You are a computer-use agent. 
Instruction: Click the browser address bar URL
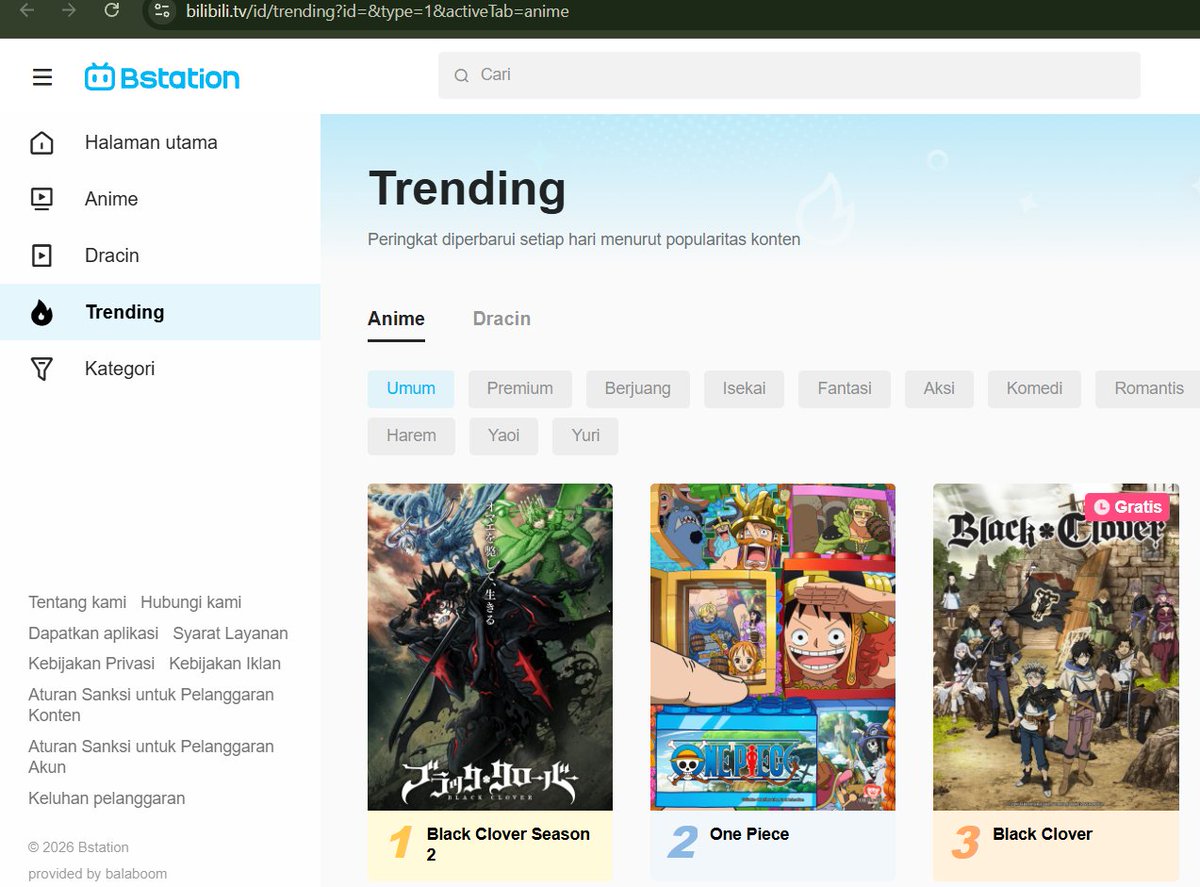tap(378, 12)
